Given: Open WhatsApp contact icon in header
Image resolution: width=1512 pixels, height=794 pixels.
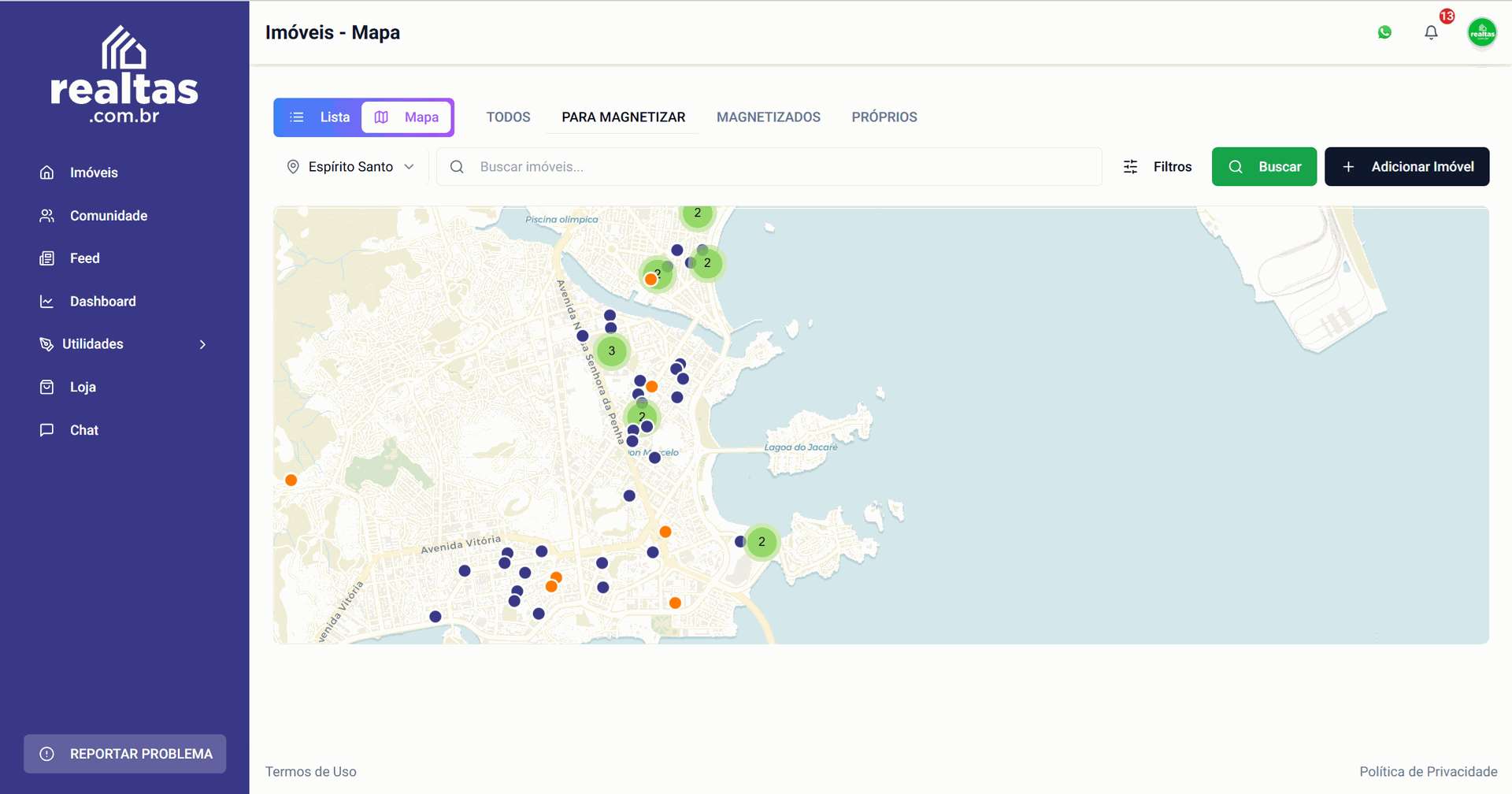Looking at the screenshot, I should [1384, 32].
